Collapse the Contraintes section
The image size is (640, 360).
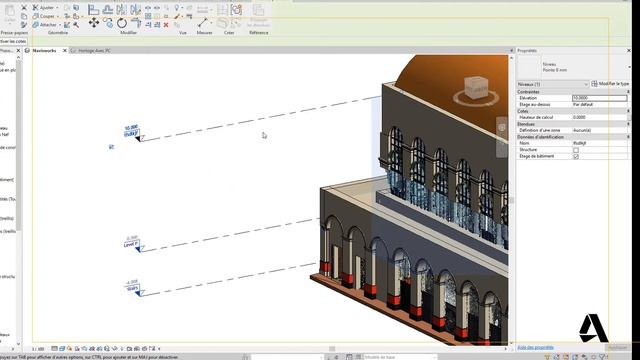[628, 92]
